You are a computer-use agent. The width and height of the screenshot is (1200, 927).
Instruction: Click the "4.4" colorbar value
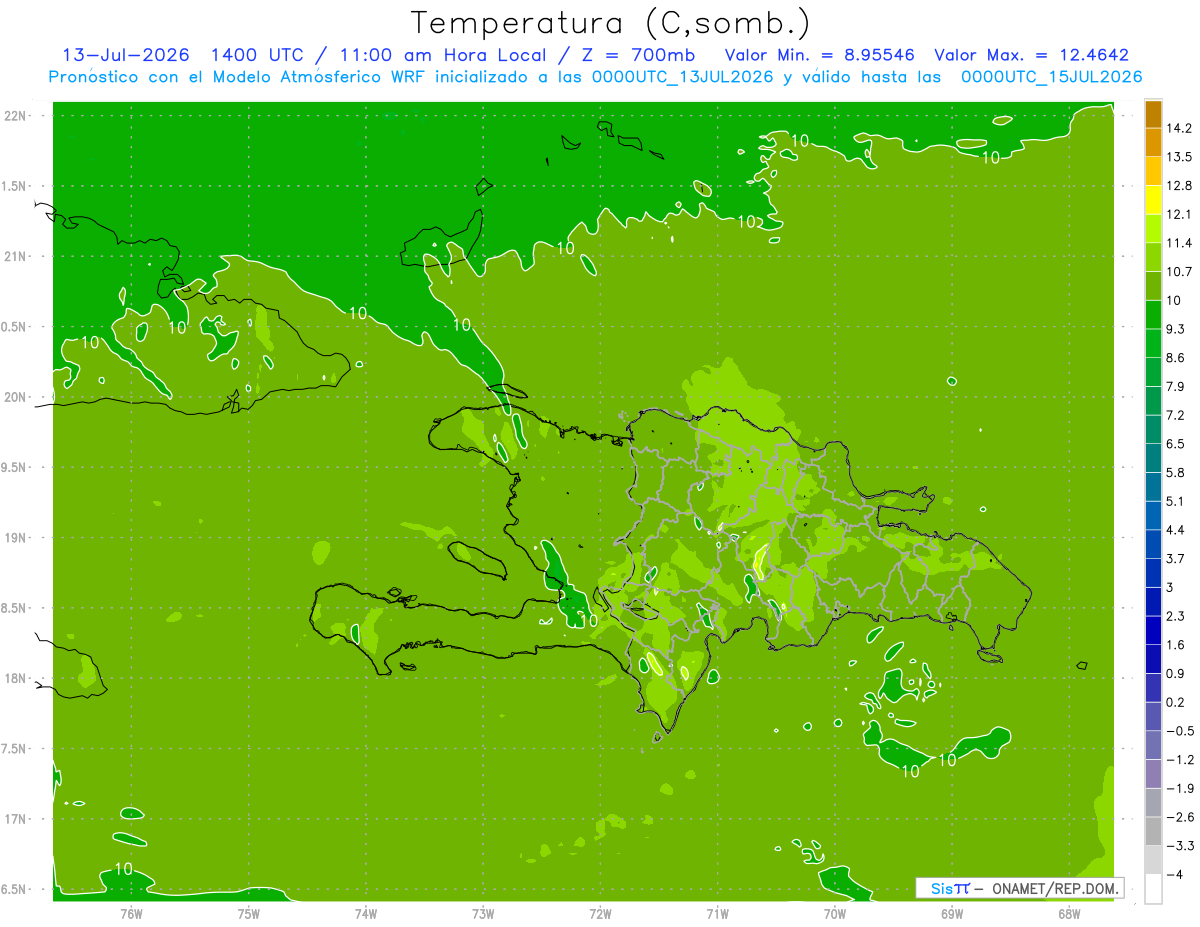pos(1177,530)
